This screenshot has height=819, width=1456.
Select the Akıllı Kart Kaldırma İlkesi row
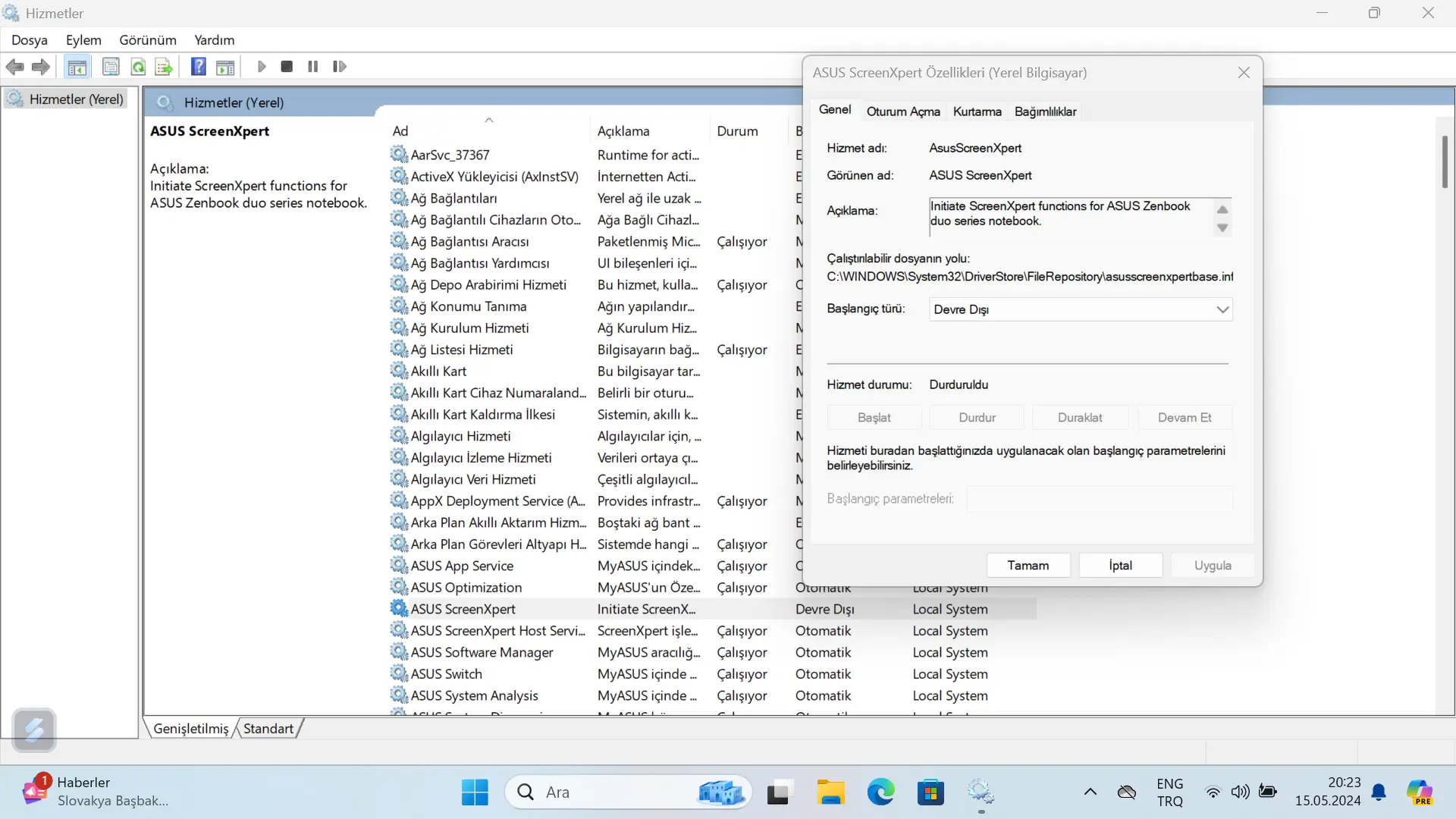pos(595,415)
